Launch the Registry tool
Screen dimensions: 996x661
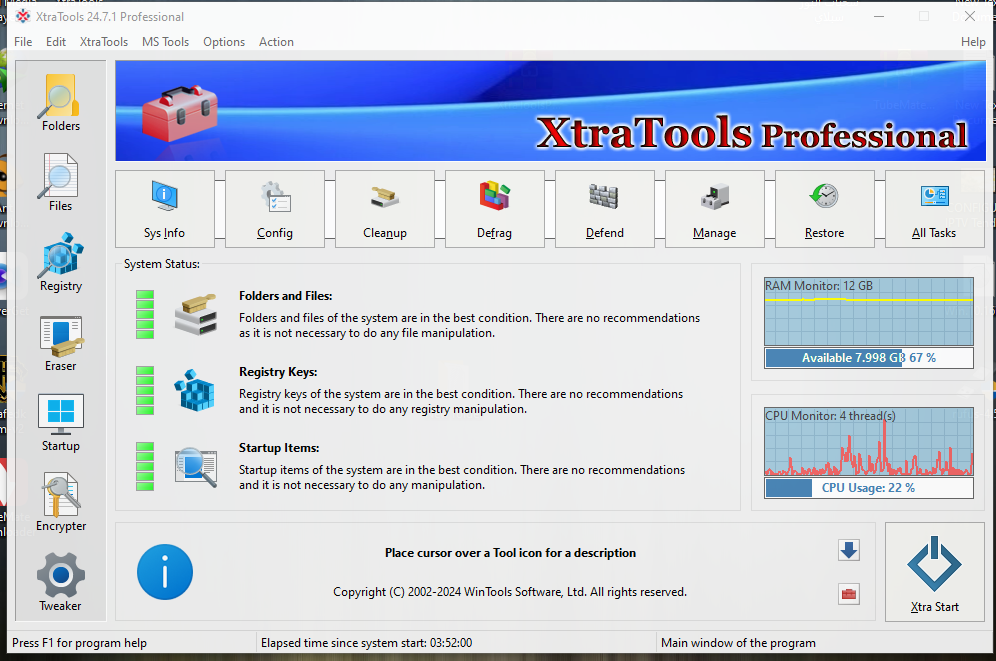tap(60, 263)
